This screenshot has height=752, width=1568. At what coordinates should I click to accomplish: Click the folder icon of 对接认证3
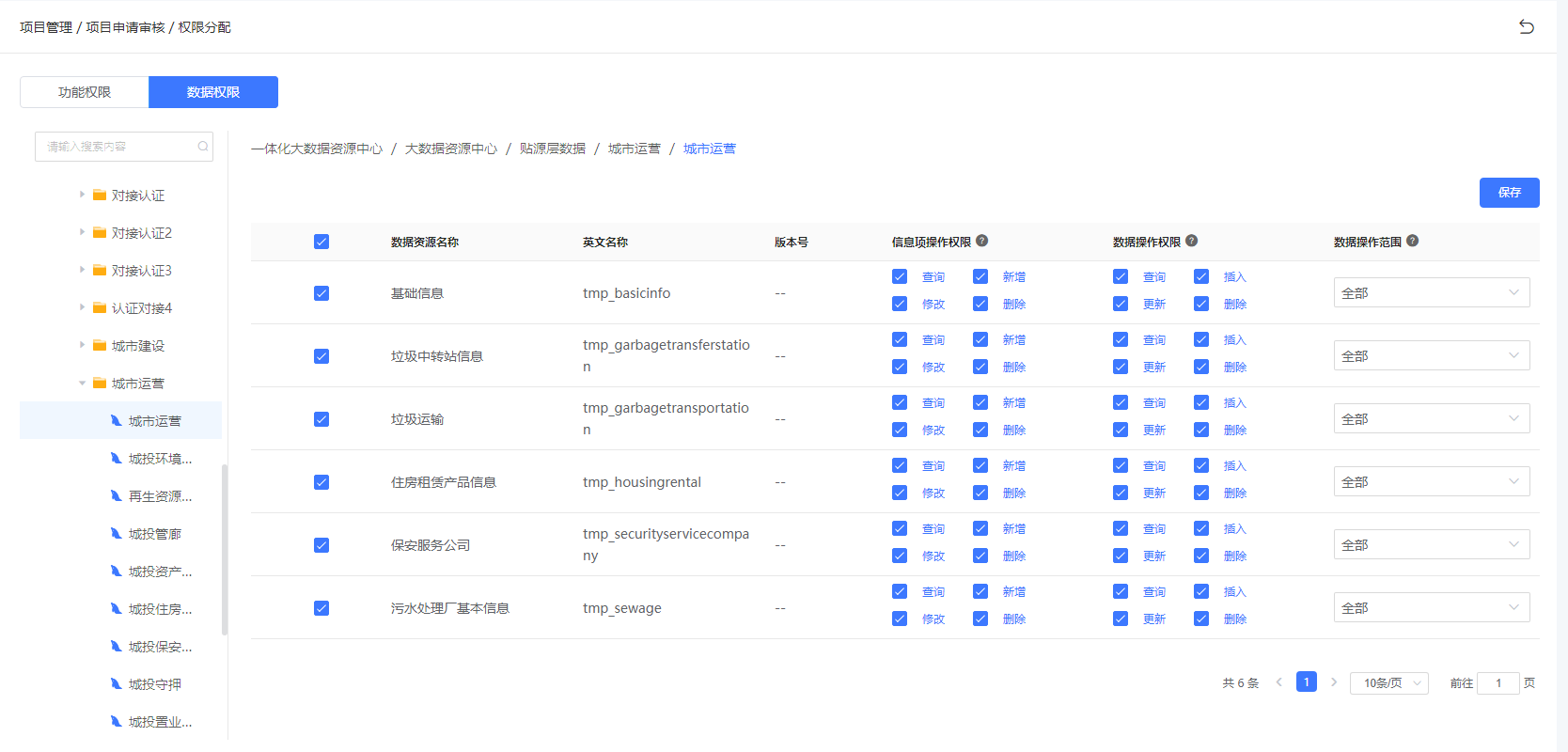[x=100, y=270]
